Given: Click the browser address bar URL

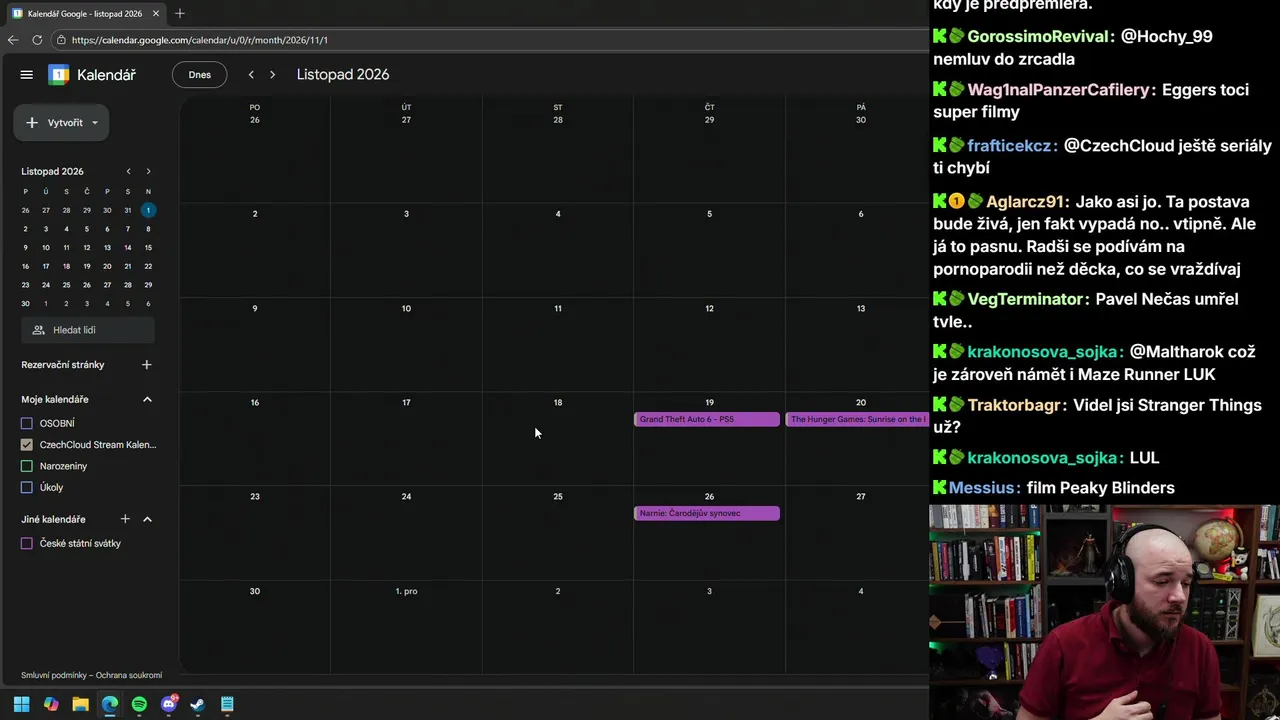Looking at the screenshot, I should 200,40.
